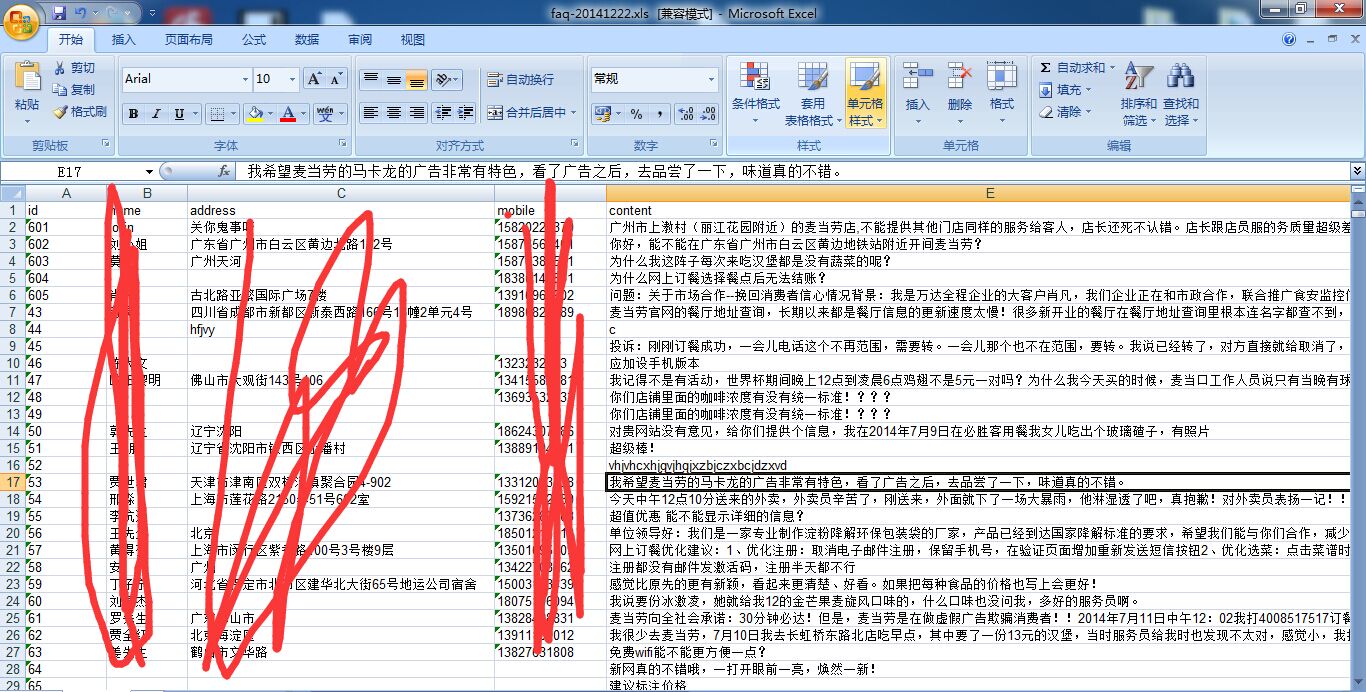Decrease font size with small A icon
The height and width of the screenshot is (692, 1366).
[336, 79]
